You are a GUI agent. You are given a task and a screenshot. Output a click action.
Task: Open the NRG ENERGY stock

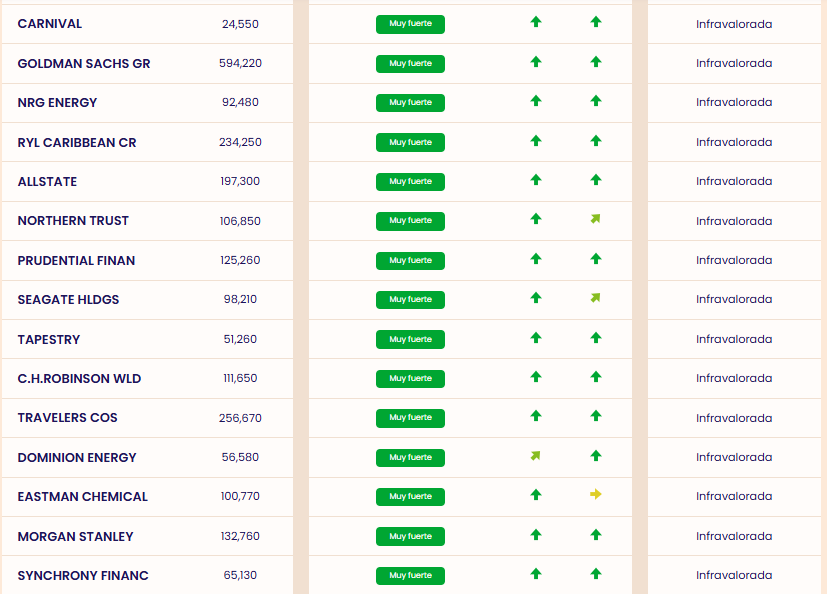click(x=57, y=103)
